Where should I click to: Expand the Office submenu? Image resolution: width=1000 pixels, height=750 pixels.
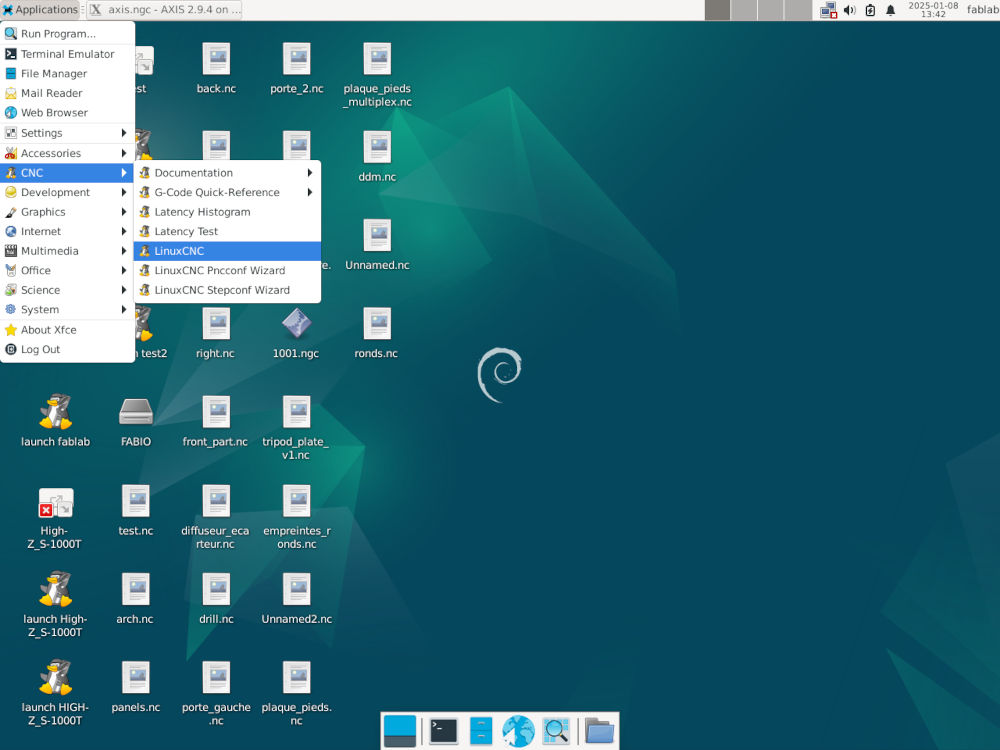click(67, 270)
